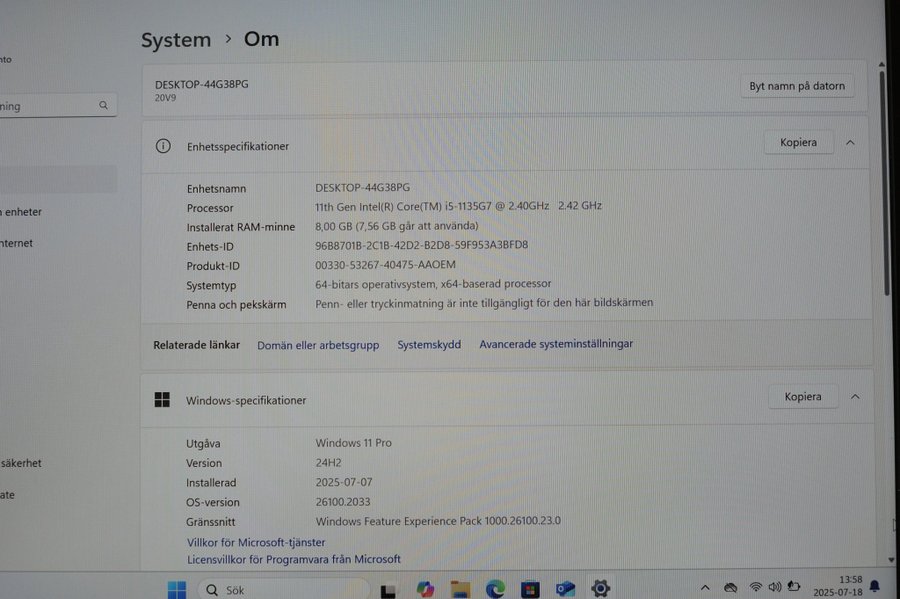
Task: Click the text 'Windows Feature Experience Pack 1000.26100.23.0'
Action: pyautogui.click(x=438, y=521)
